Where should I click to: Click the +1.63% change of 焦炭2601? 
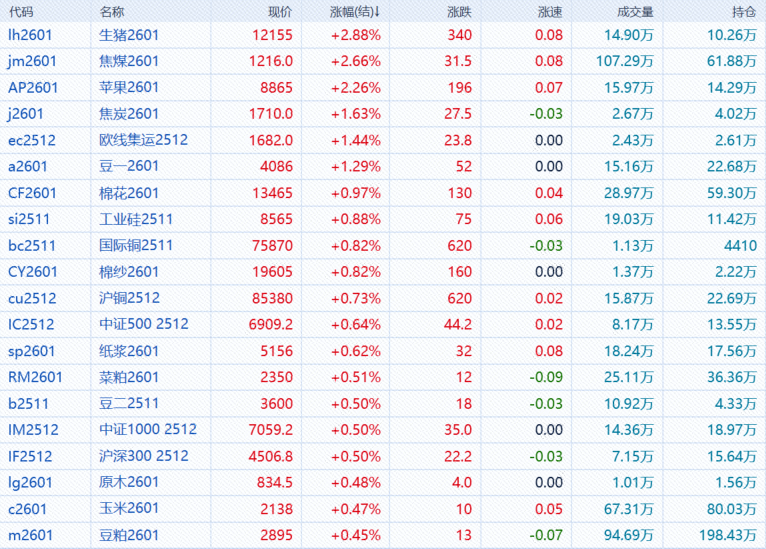pos(355,114)
